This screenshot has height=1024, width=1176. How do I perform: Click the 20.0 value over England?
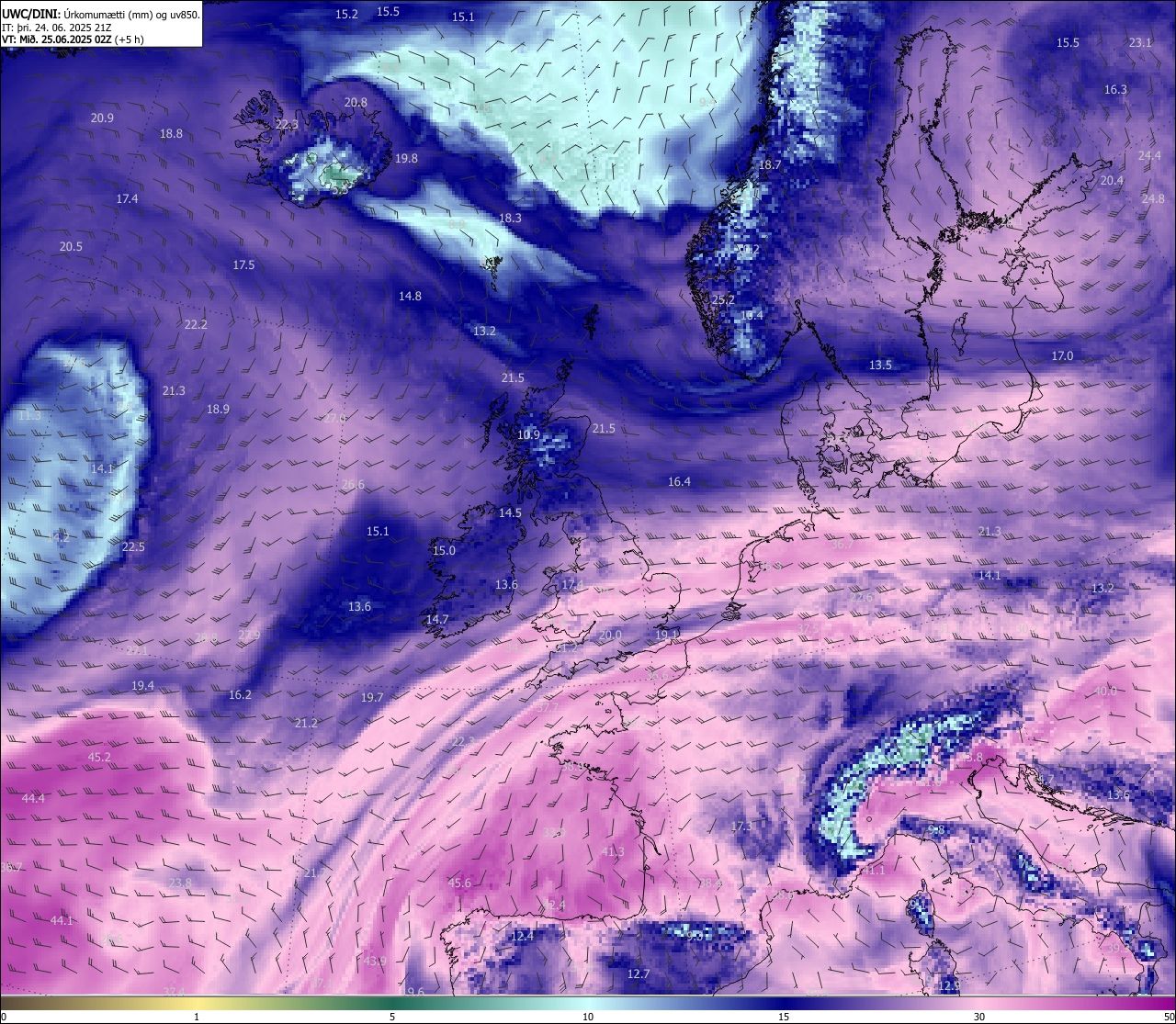(x=610, y=636)
